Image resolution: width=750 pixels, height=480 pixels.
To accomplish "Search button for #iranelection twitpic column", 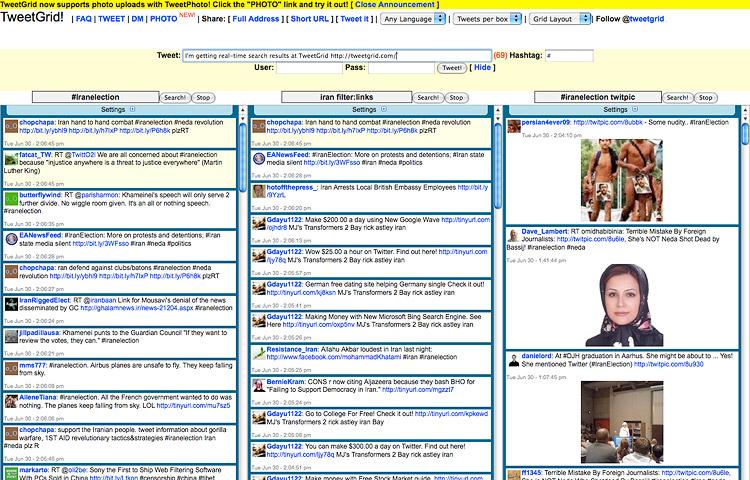I will pyautogui.click(x=677, y=98).
